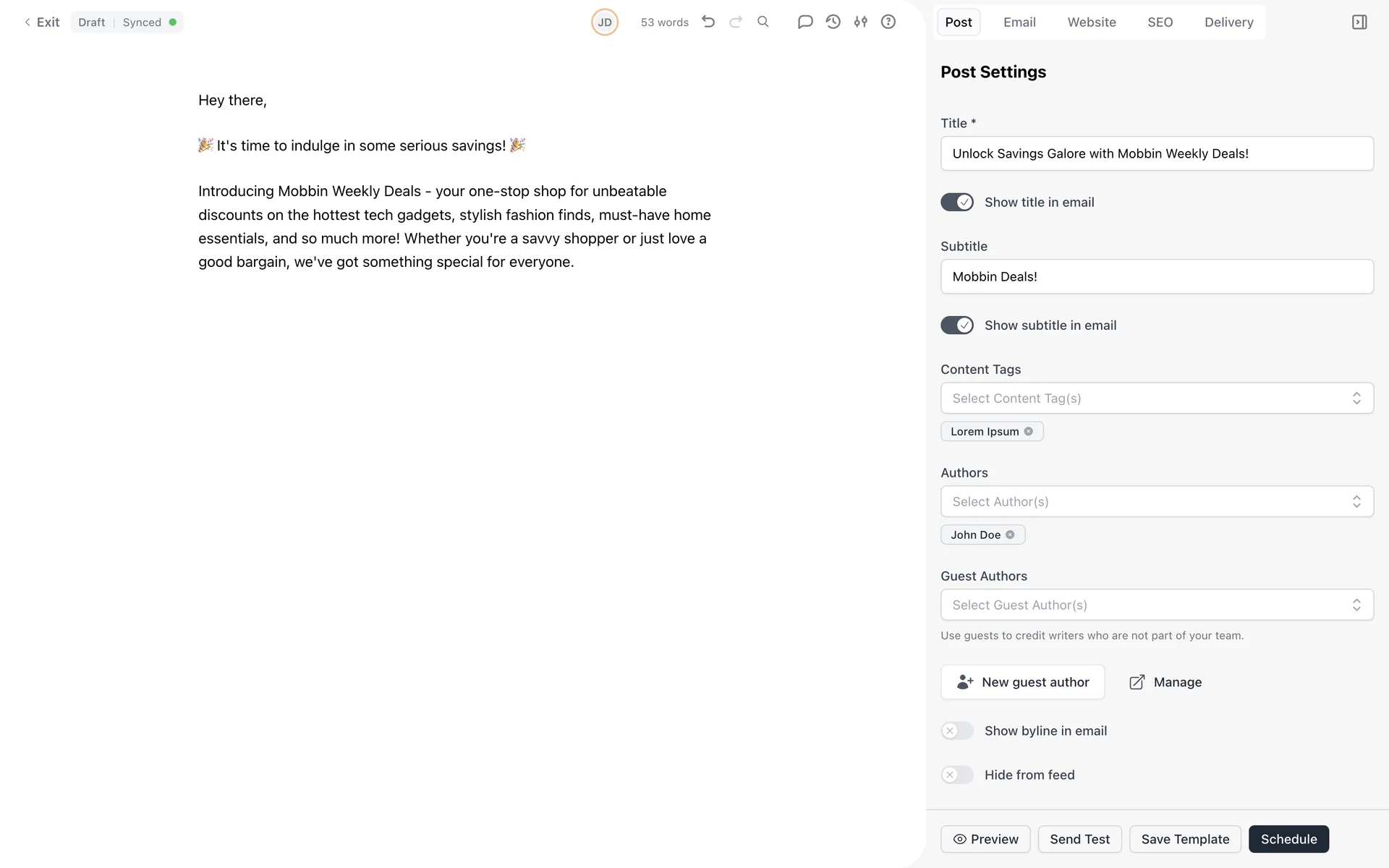
Task: Open the comments speech bubble icon
Action: pyautogui.click(x=805, y=22)
